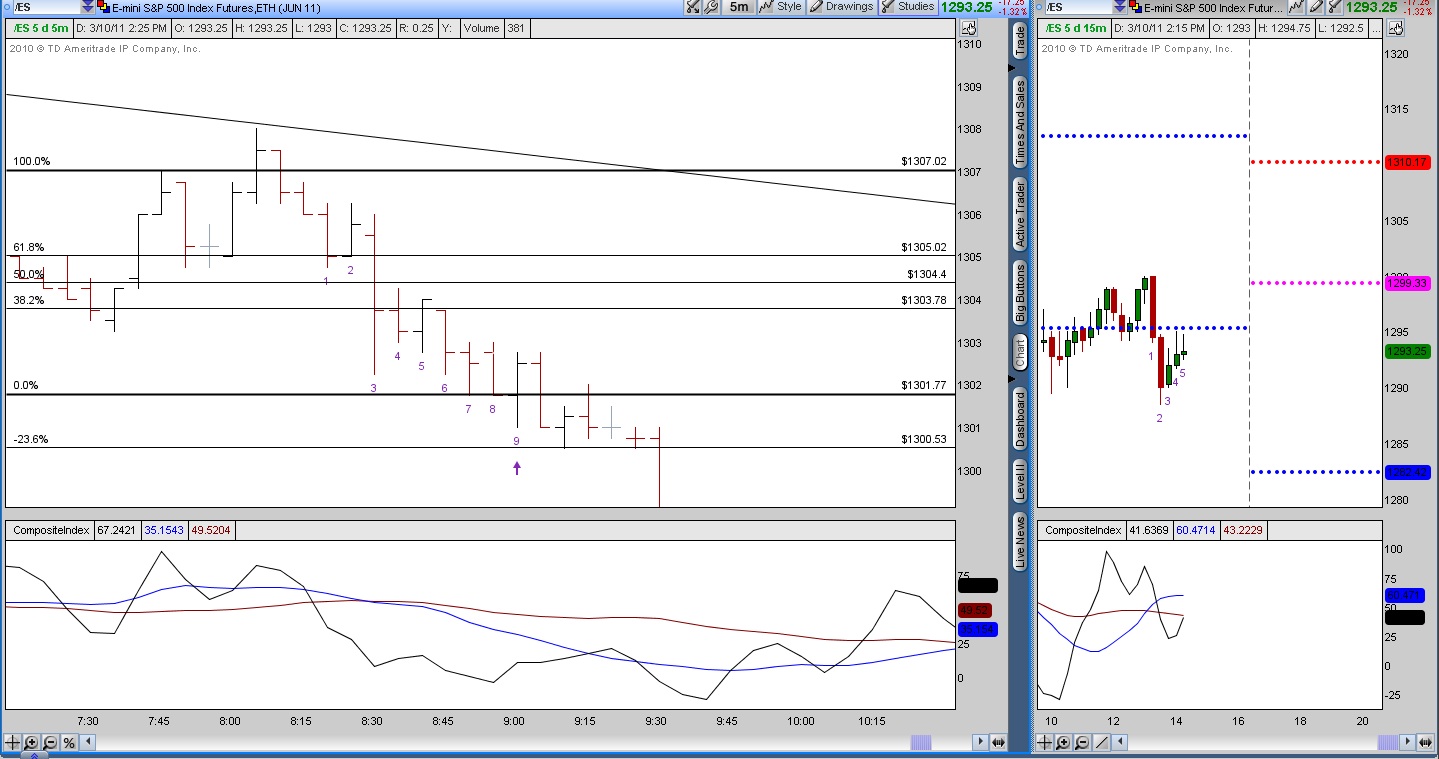Click left CompositeIndex study label

(x=49, y=530)
